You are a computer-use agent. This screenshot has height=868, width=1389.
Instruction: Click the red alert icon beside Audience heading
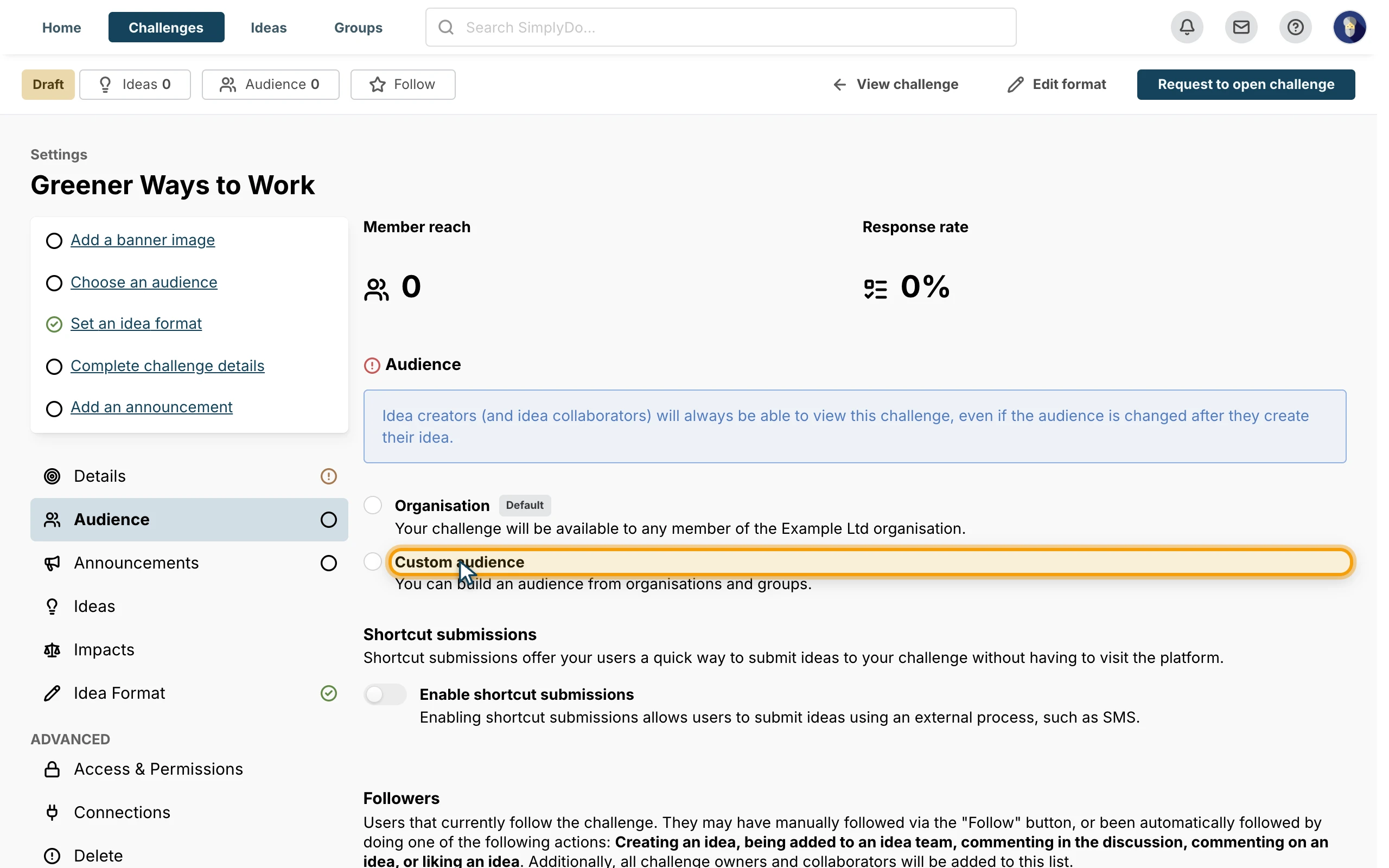tap(372, 365)
